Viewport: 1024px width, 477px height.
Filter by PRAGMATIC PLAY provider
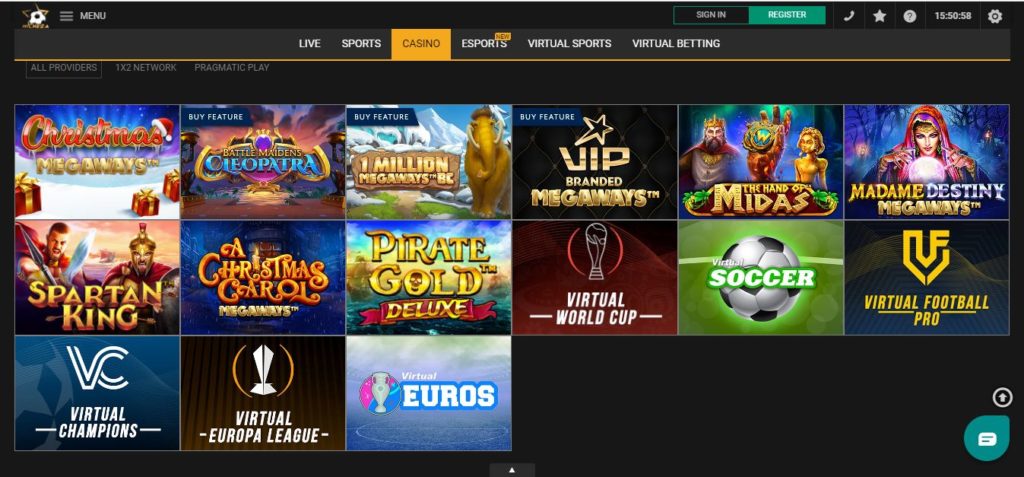232,67
